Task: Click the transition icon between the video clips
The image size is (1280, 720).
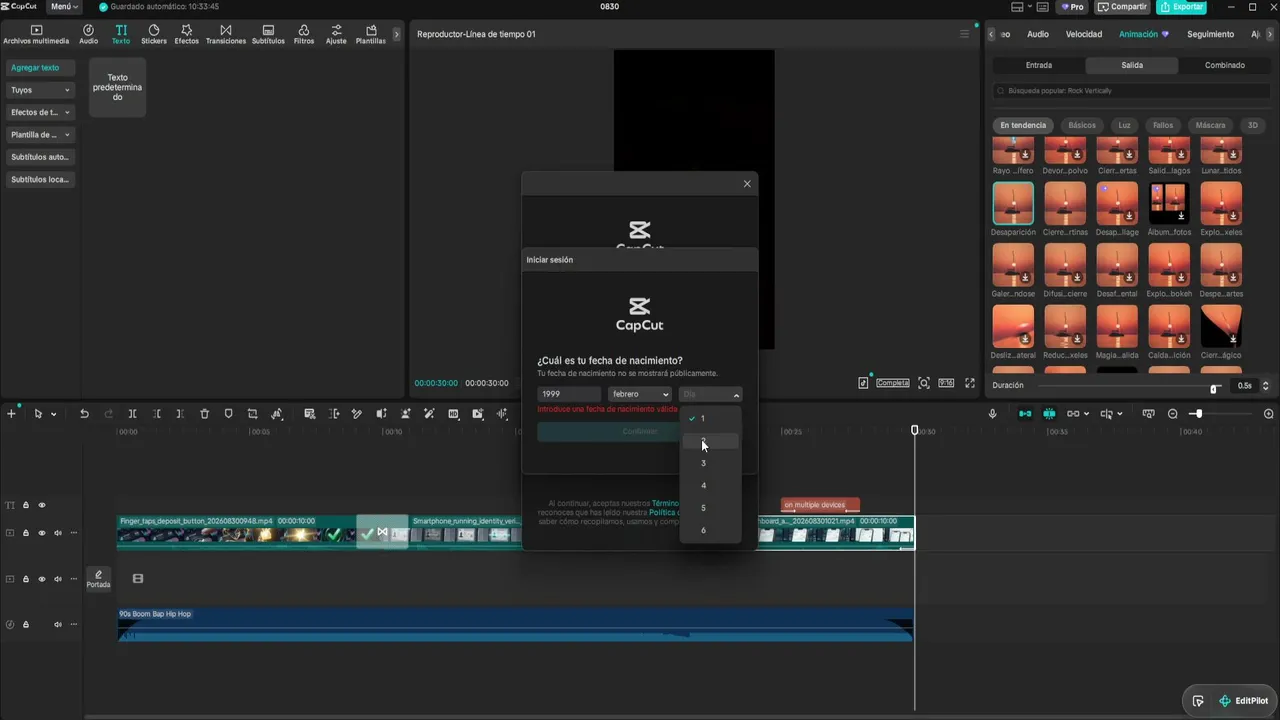Action: click(382, 533)
